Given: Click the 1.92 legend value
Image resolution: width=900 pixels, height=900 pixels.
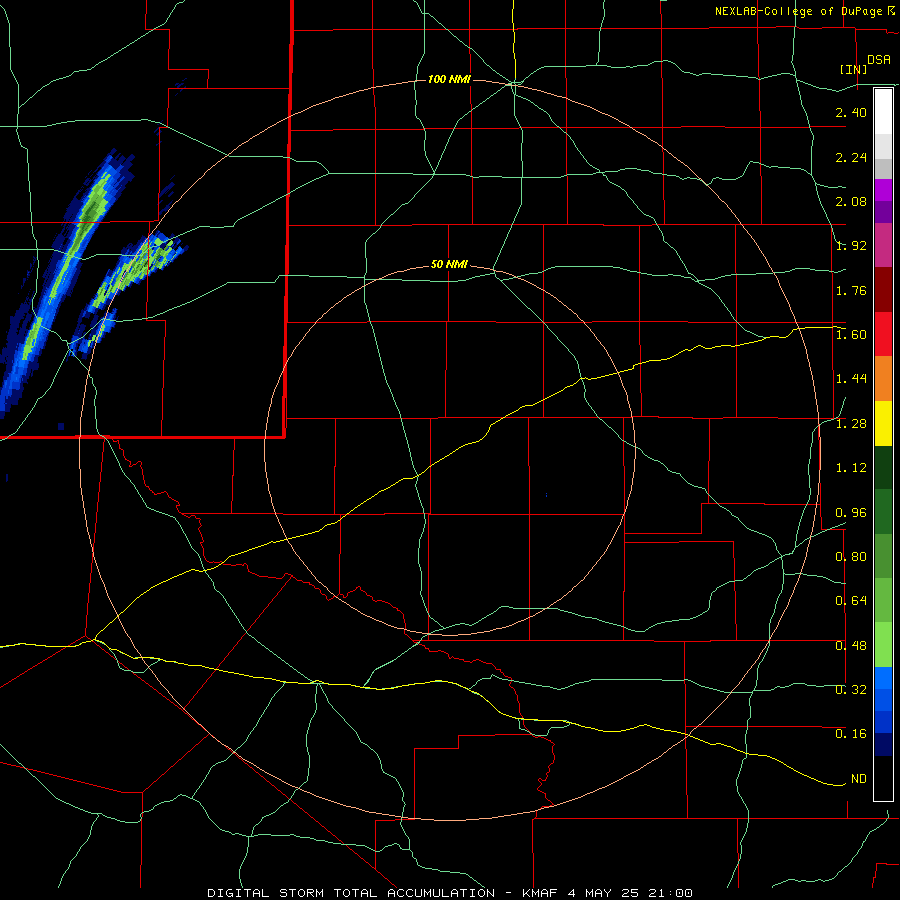Looking at the screenshot, I should click(851, 246).
